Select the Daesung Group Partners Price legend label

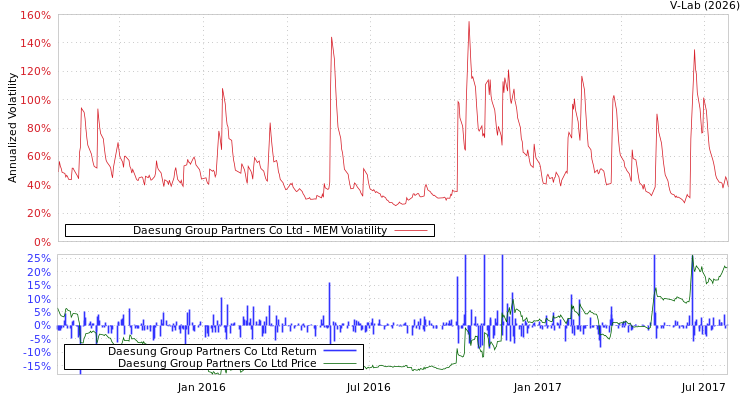[217, 363]
